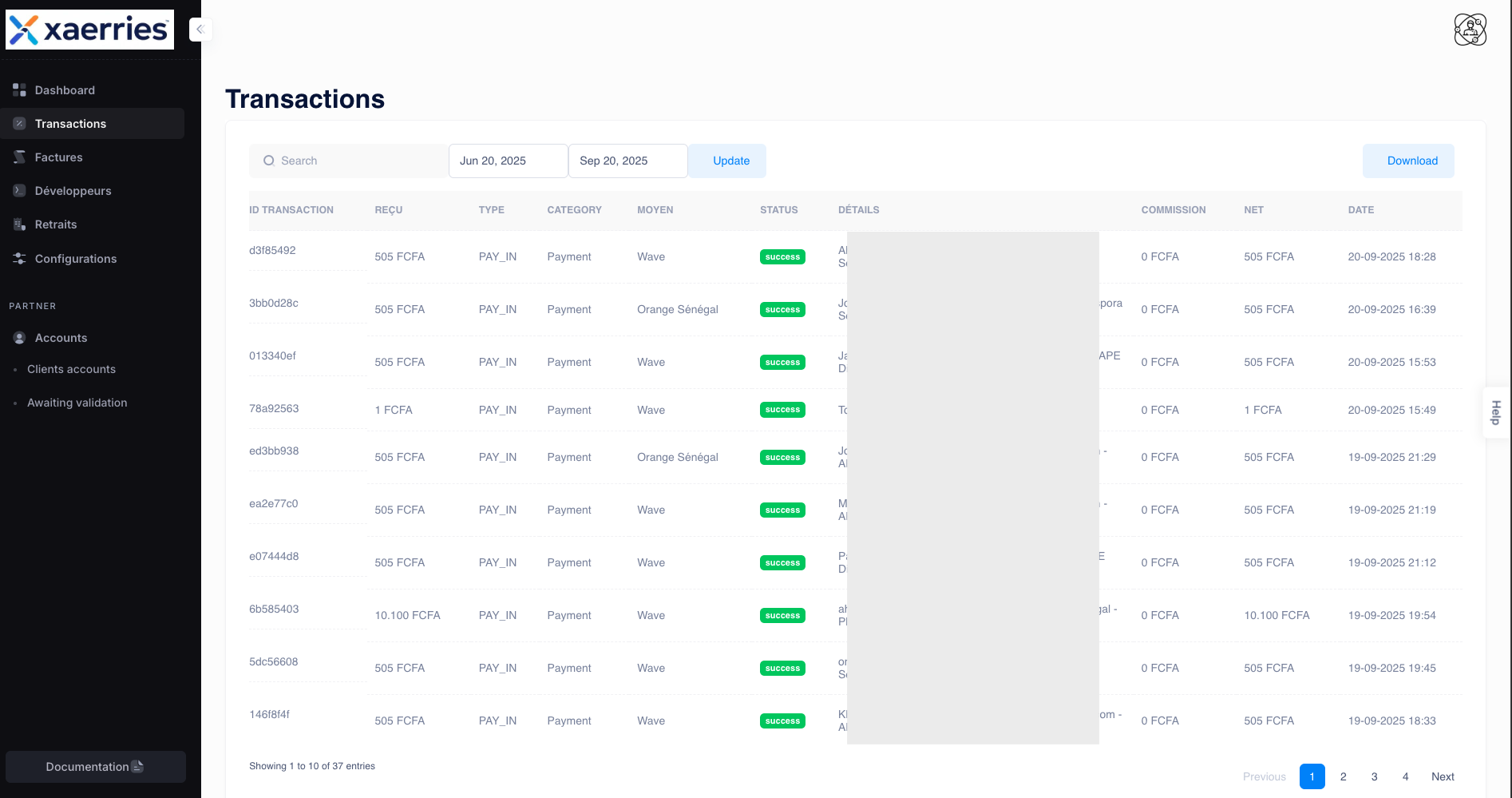The height and width of the screenshot is (798, 1512).
Task: Click the Factures sidebar icon
Action: (x=19, y=157)
